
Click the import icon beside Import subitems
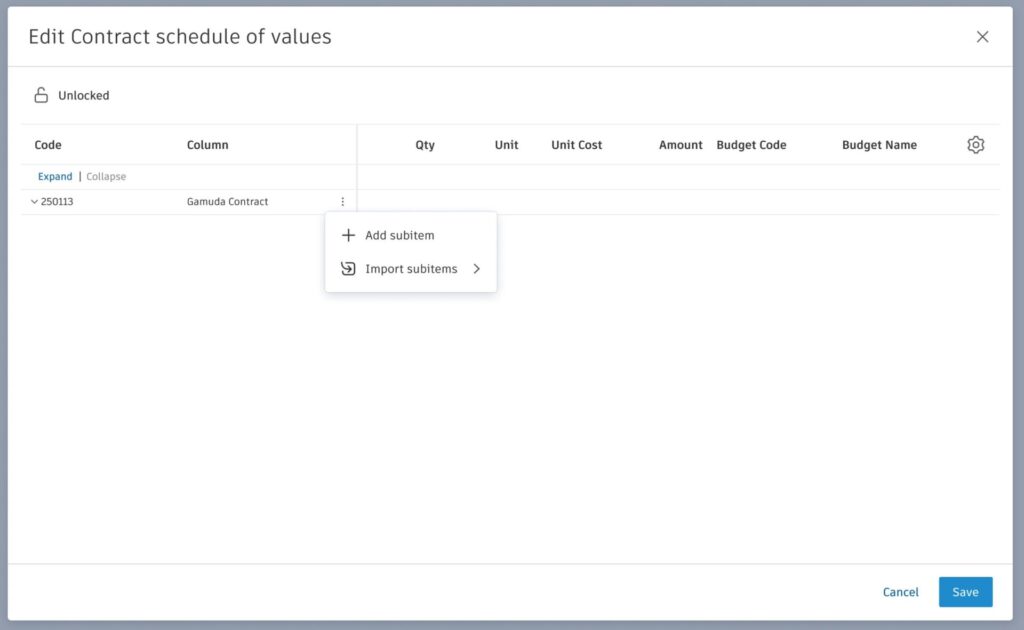(x=348, y=269)
